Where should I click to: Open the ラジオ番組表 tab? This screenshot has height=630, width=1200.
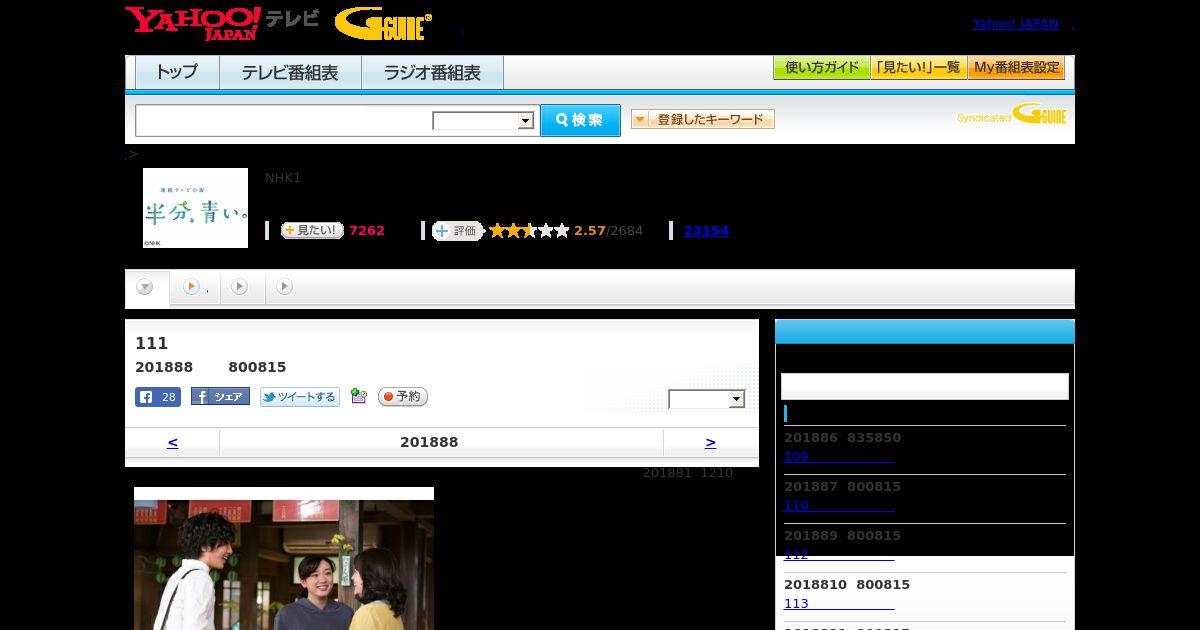pyautogui.click(x=432, y=73)
